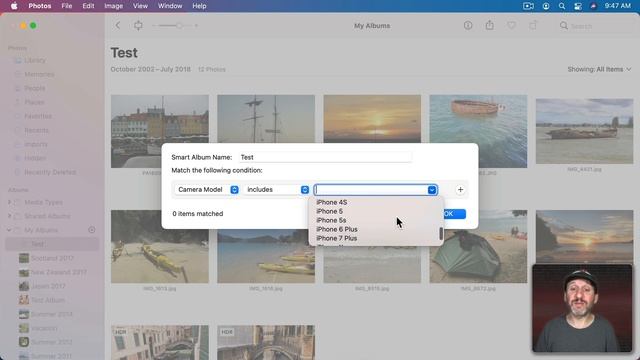Open the Photos app menu
640x360 pixels.
tap(40, 6)
